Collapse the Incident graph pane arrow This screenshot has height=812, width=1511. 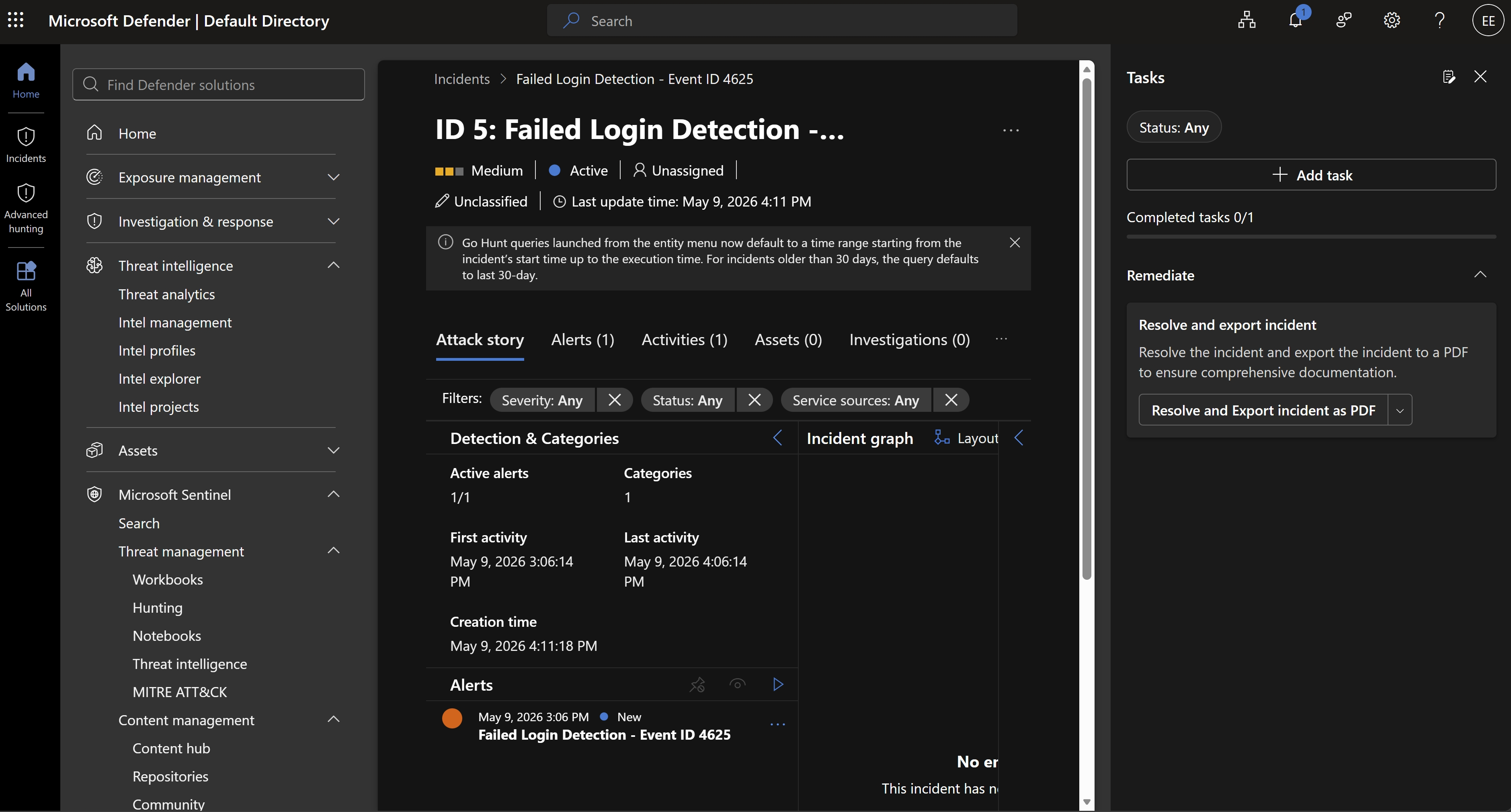[x=1018, y=438]
